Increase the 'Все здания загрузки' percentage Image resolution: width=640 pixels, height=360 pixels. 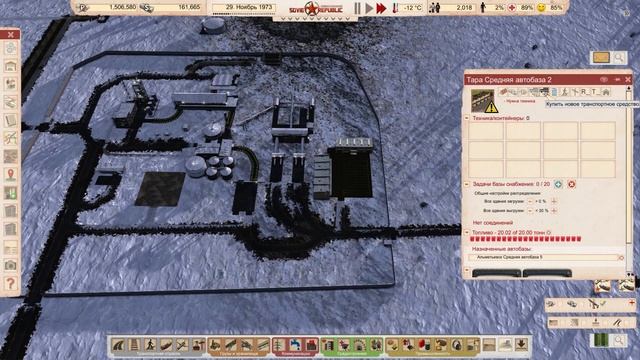554,201
